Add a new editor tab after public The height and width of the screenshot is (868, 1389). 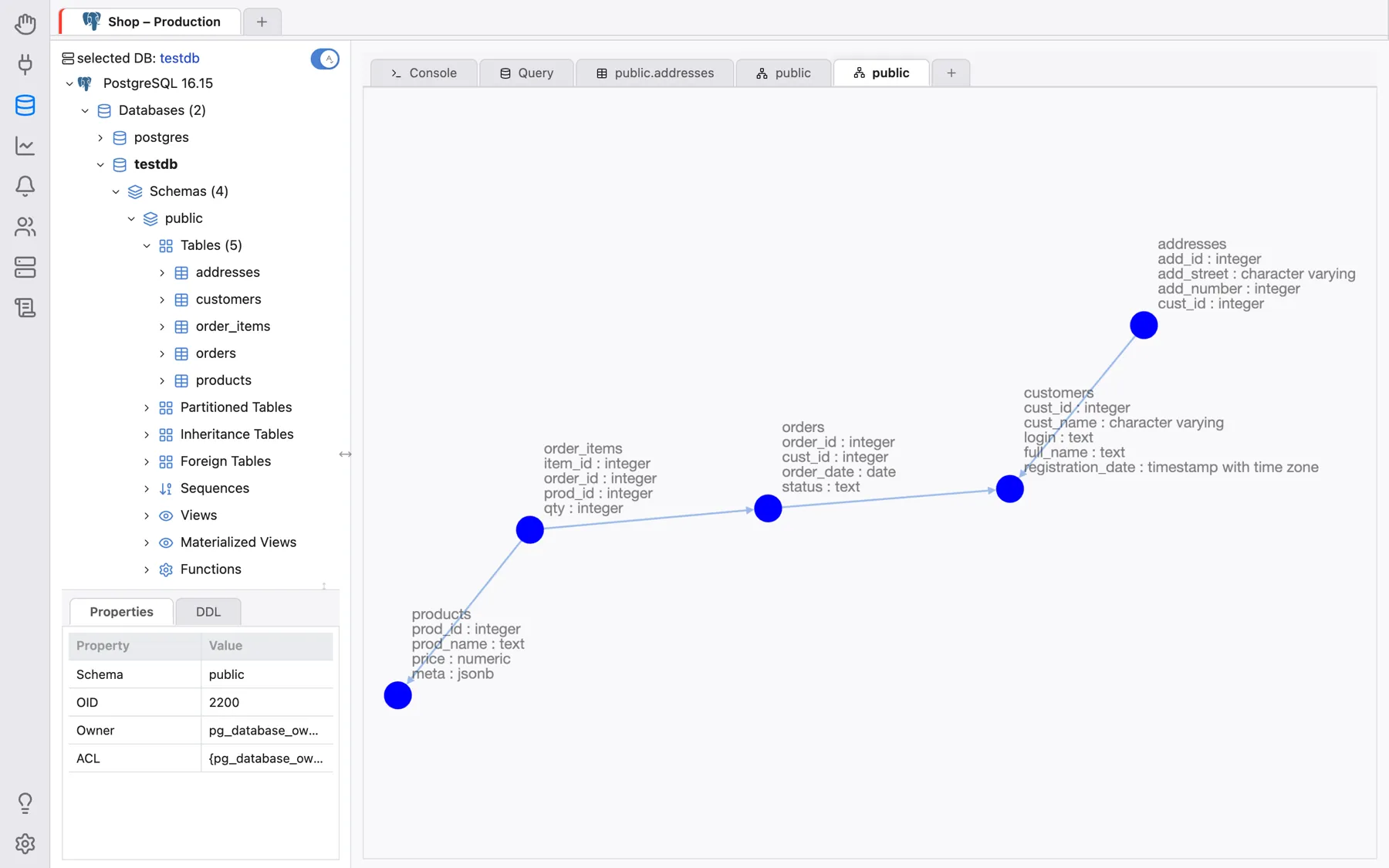click(951, 73)
